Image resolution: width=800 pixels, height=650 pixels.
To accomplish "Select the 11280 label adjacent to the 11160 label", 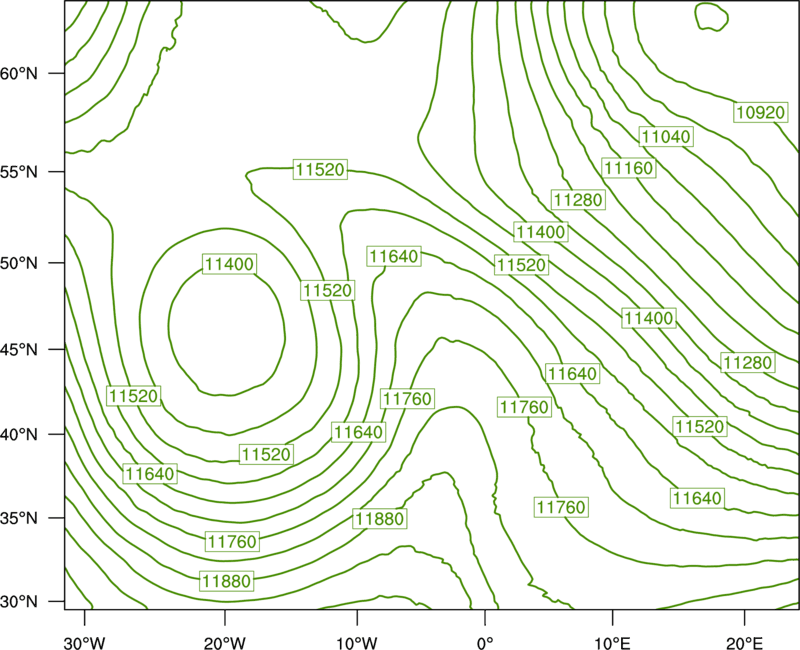I will coord(578,199).
